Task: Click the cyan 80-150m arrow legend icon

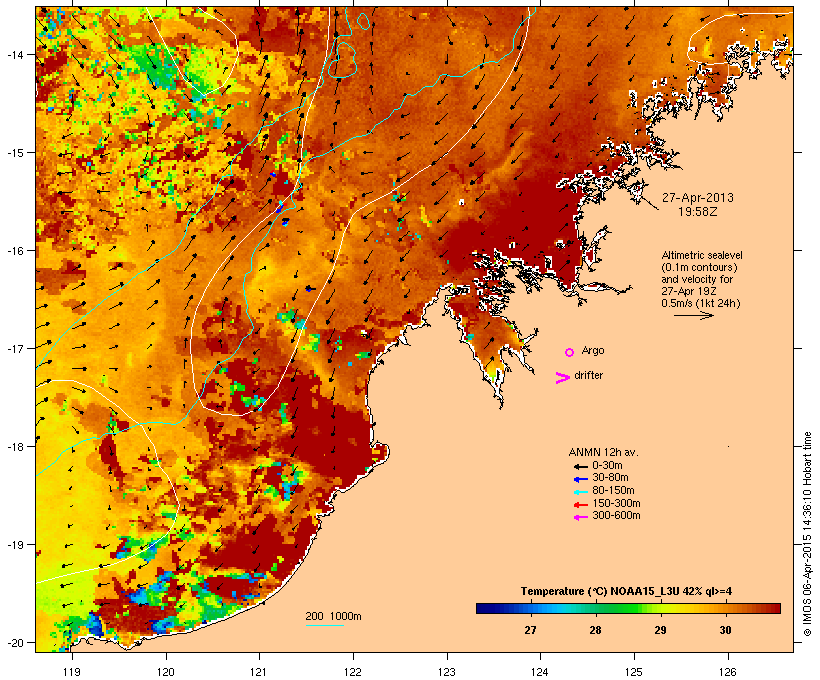Action: coord(580,492)
